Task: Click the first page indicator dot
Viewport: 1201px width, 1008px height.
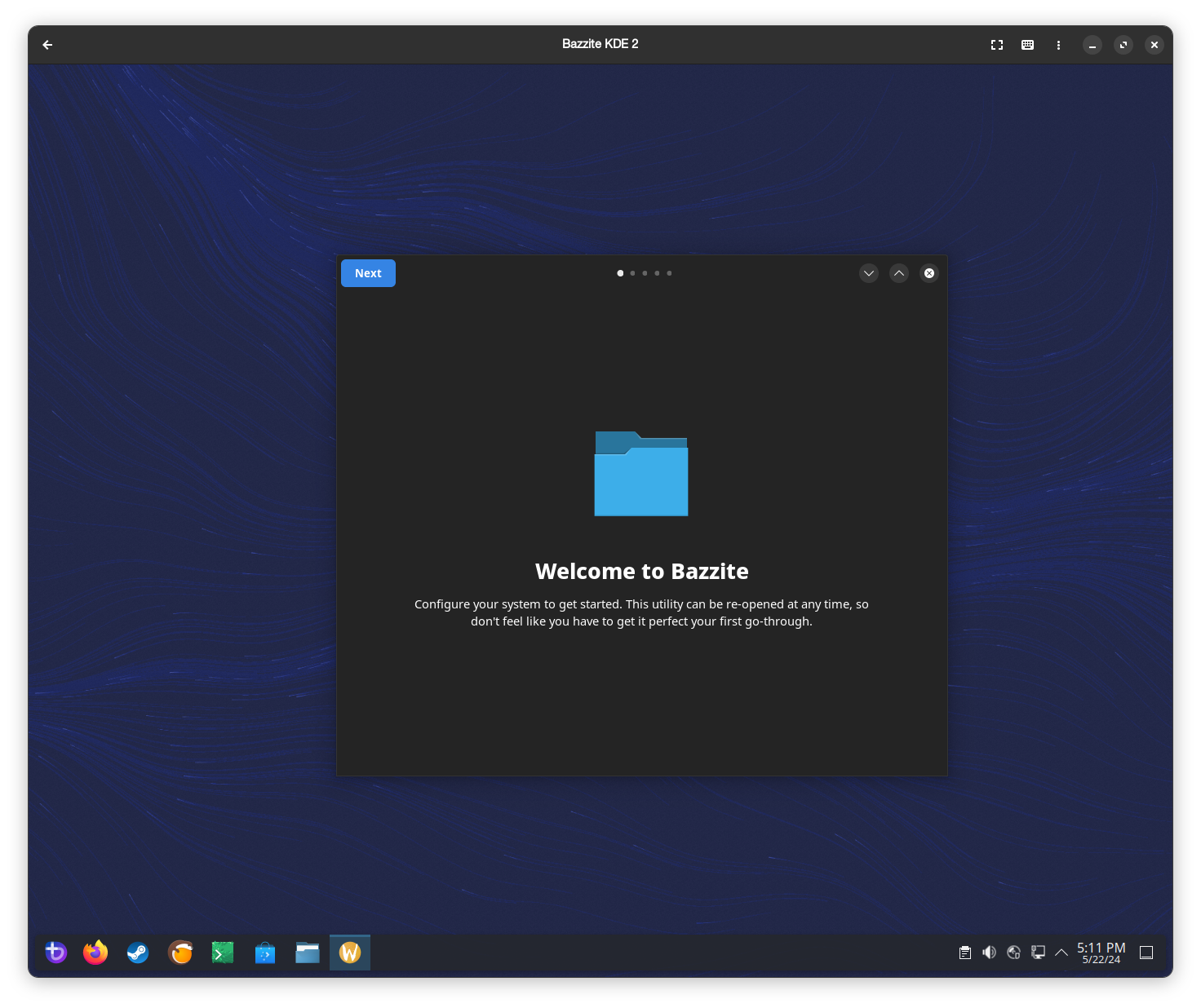Action: tap(620, 273)
